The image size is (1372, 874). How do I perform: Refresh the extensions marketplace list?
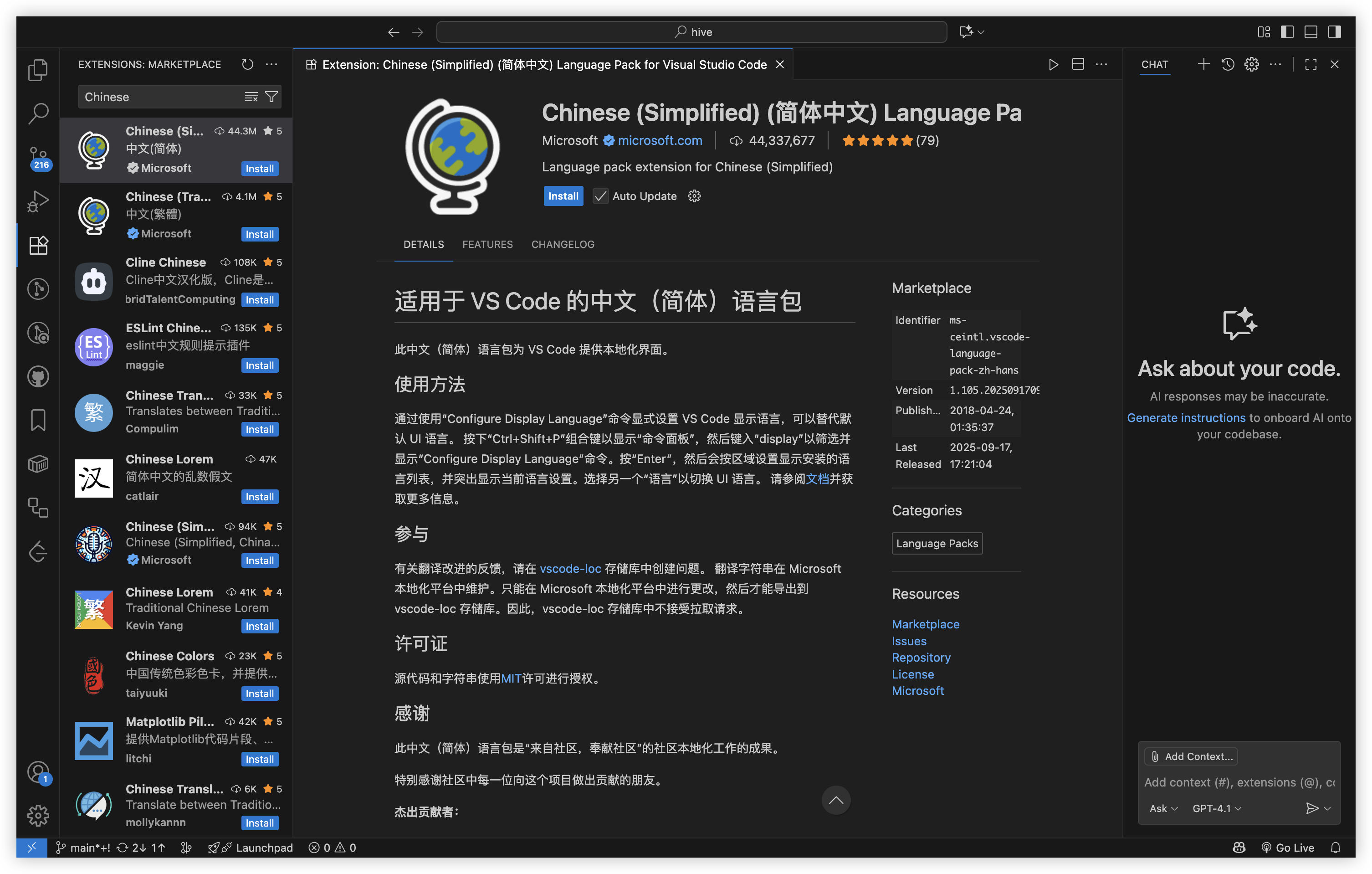[x=247, y=64]
